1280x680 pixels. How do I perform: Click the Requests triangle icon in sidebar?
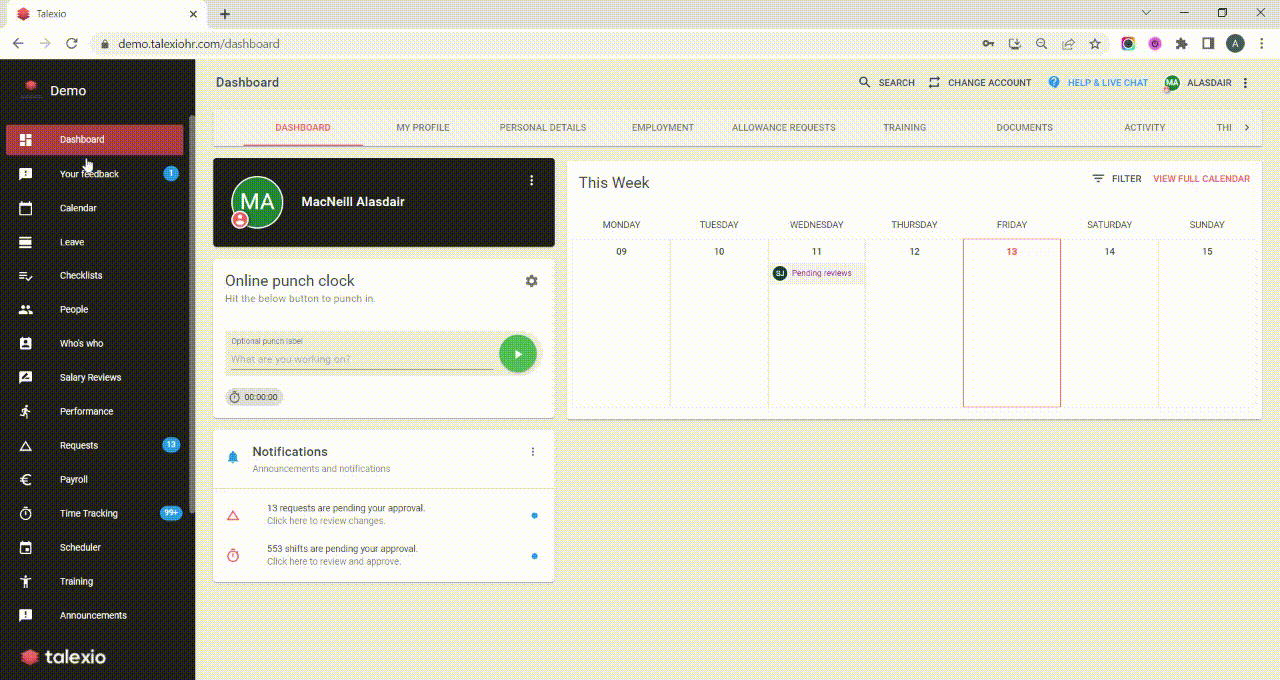tap(26, 446)
